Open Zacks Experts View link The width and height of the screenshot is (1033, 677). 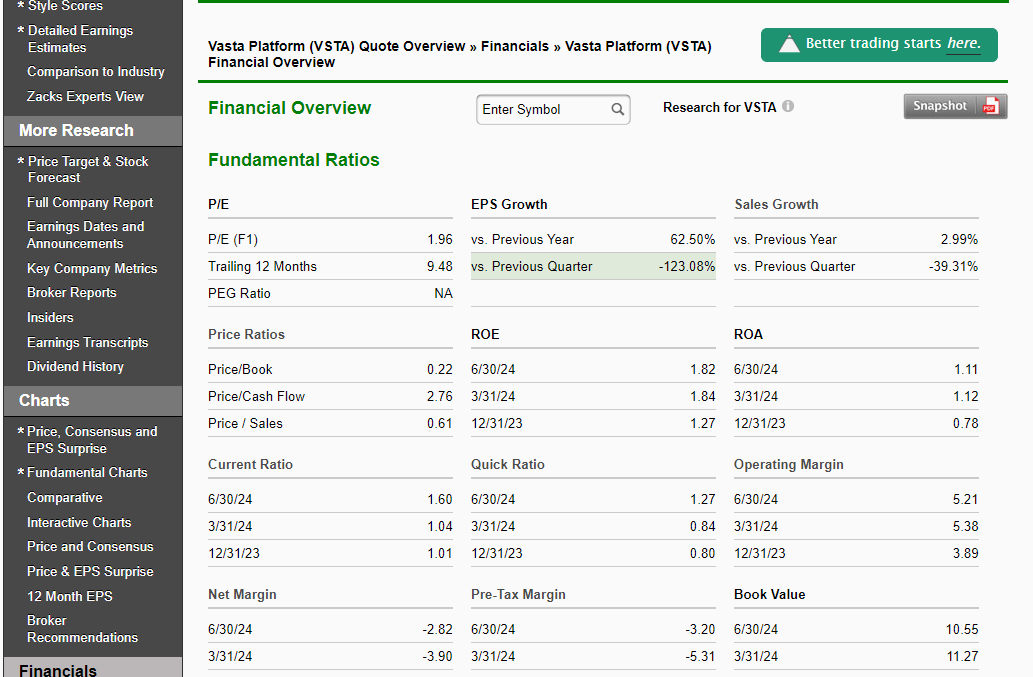[85, 96]
